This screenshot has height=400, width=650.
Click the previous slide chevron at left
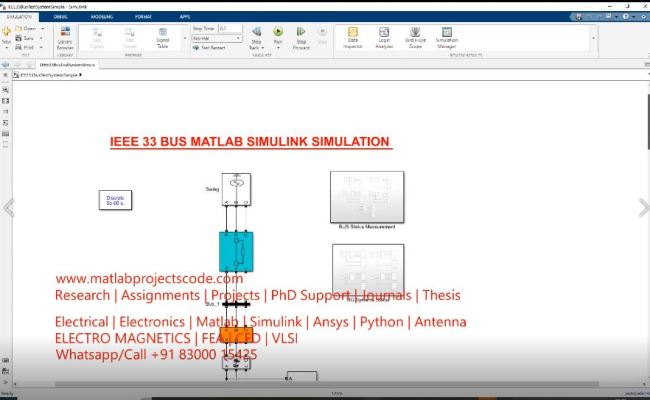tap(9, 208)
